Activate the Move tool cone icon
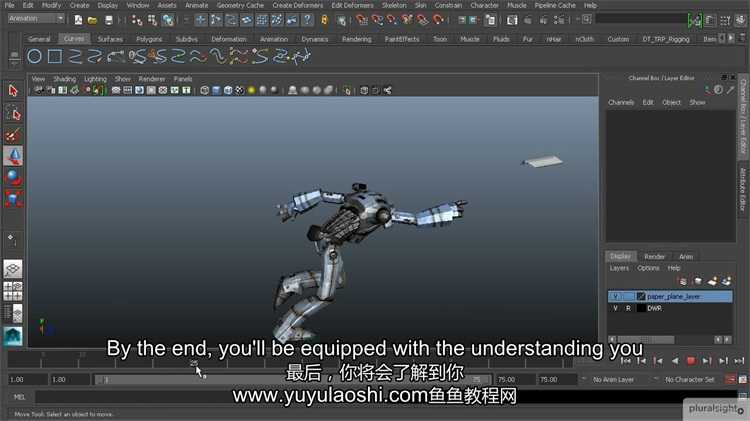 (13, 156)
